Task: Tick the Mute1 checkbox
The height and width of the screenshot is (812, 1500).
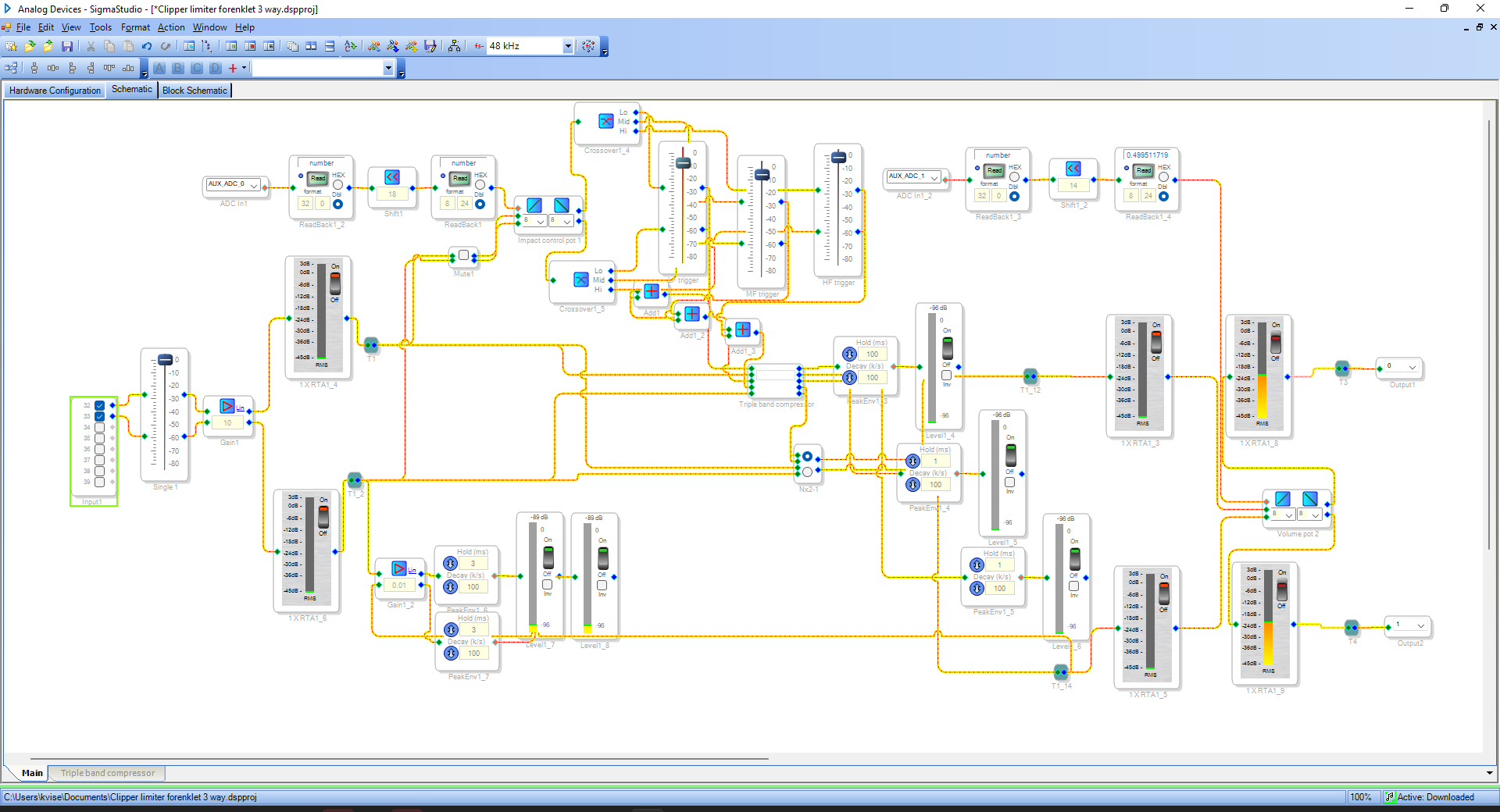Action: pos(464,255)
